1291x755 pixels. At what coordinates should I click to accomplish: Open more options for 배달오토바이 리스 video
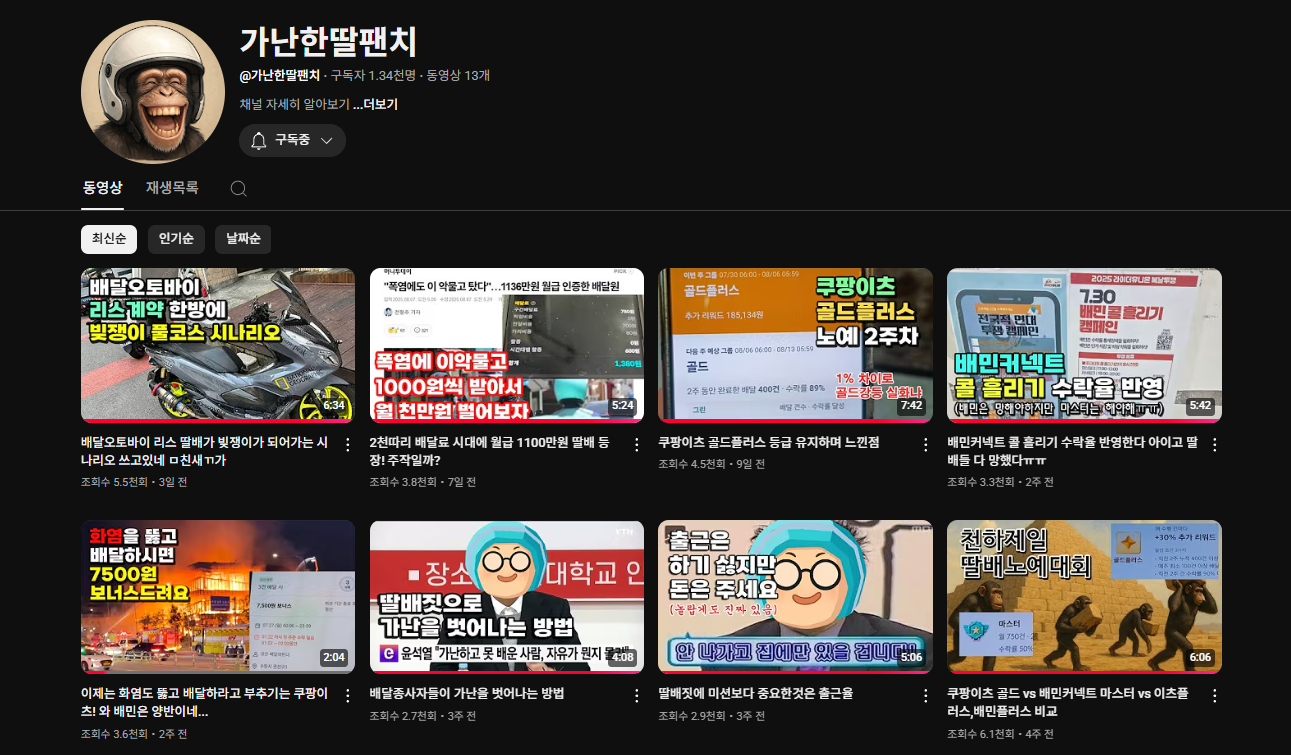click(348, 444)
